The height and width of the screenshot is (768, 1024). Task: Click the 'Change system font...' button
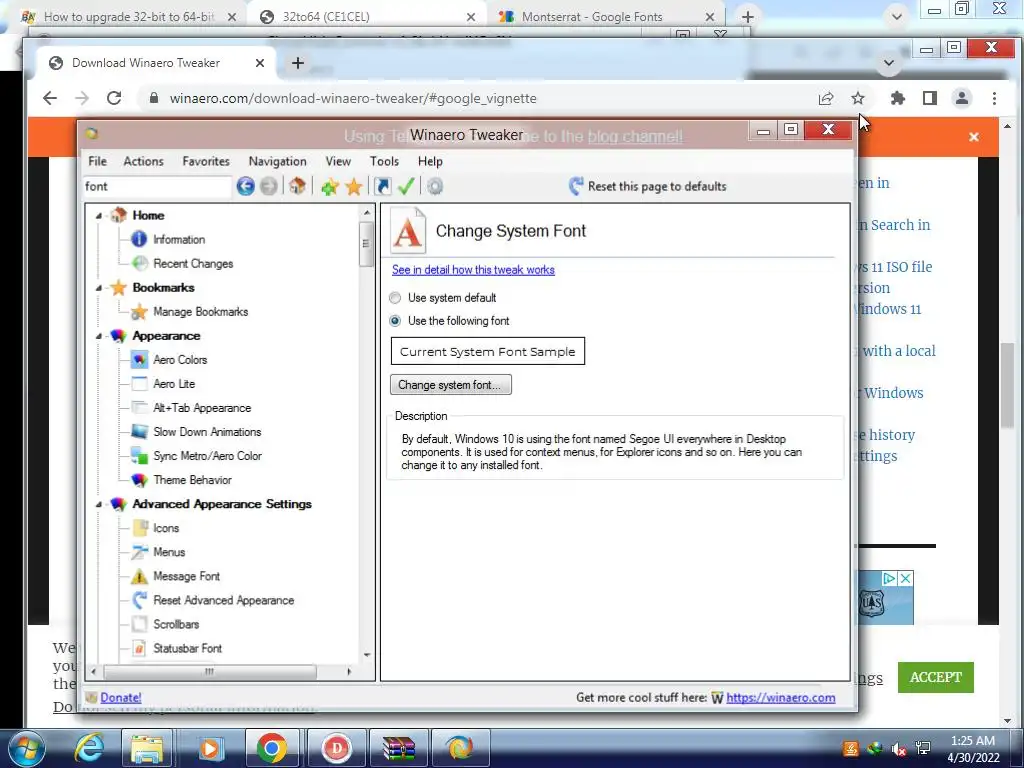[x=451, y=385]
